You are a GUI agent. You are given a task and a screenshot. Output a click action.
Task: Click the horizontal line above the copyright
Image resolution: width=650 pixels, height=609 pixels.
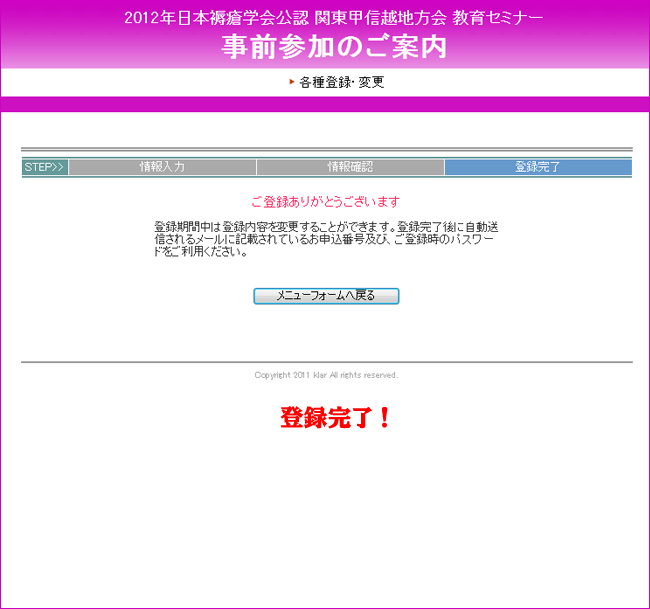click(x=326, y=361)
